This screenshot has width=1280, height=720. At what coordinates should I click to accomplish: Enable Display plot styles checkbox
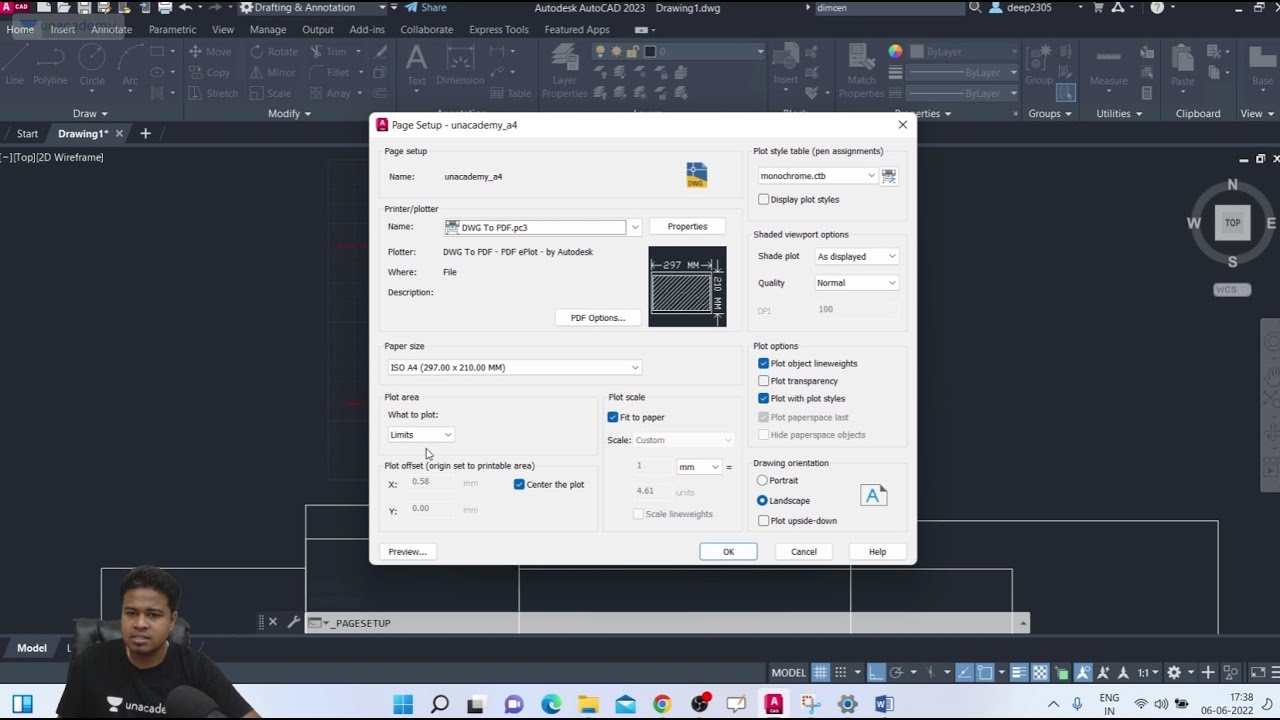764,200
